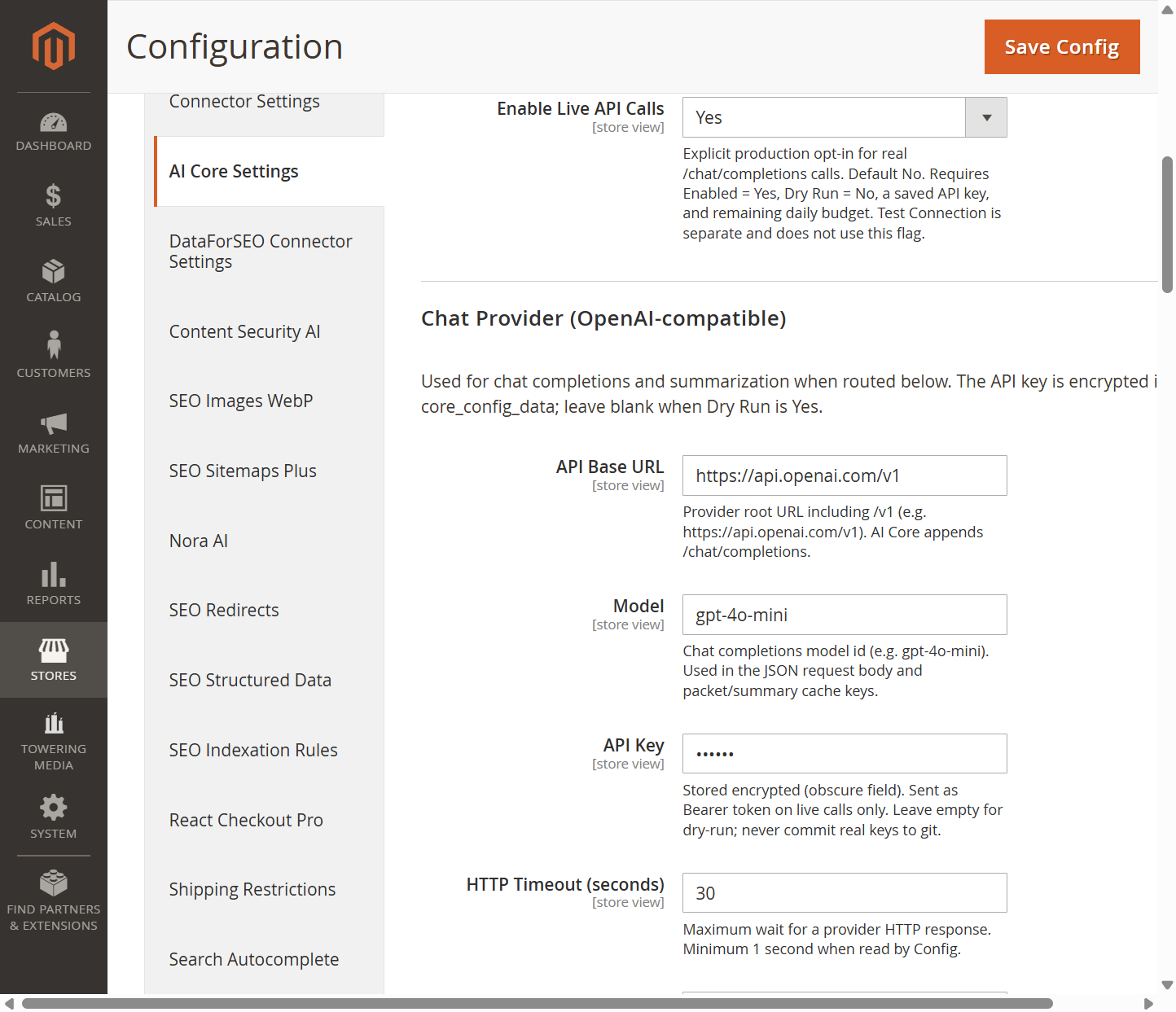Select the AI Core Settings tab
Image resolution: width=1176 pixels, height=1012 pixels.
269,172
